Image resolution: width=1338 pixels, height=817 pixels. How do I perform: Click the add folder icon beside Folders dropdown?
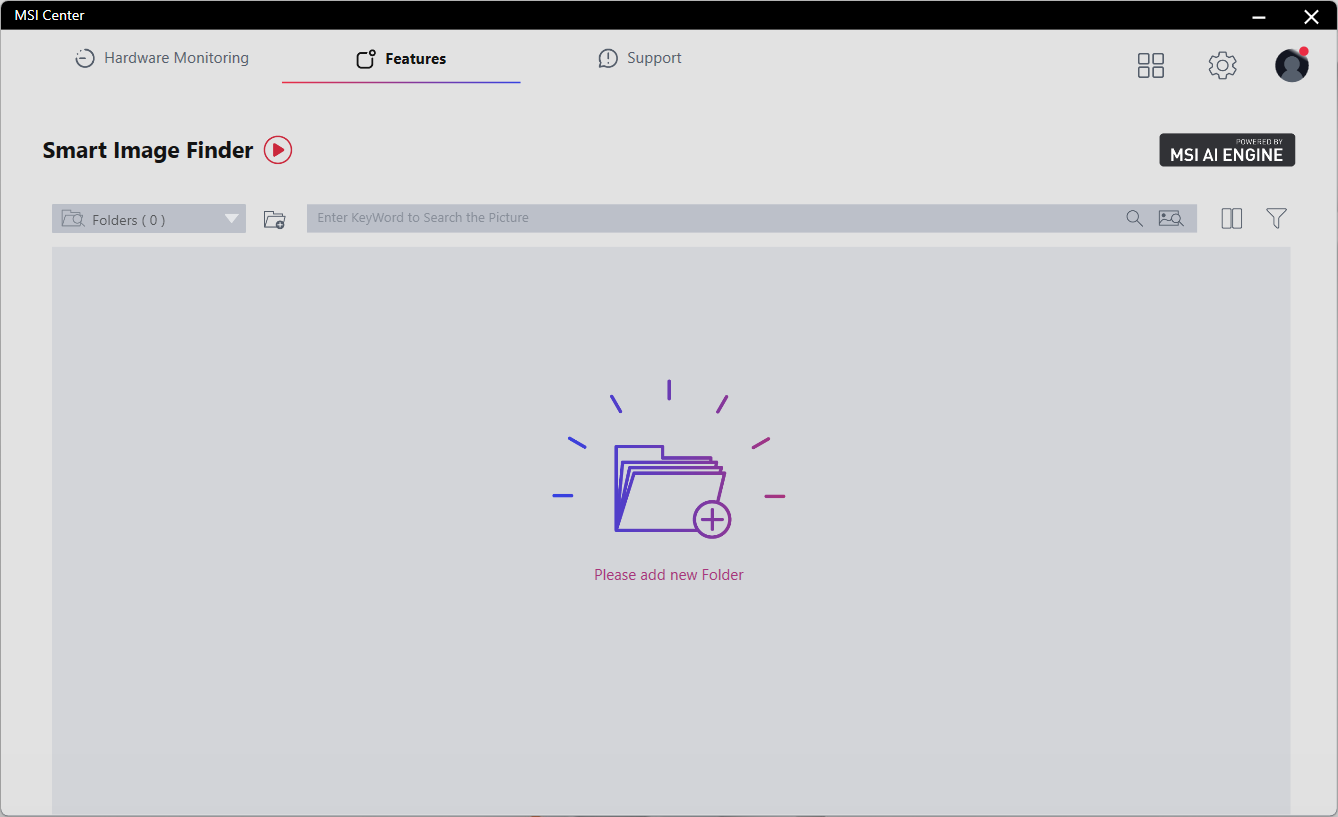coord(274,219)
